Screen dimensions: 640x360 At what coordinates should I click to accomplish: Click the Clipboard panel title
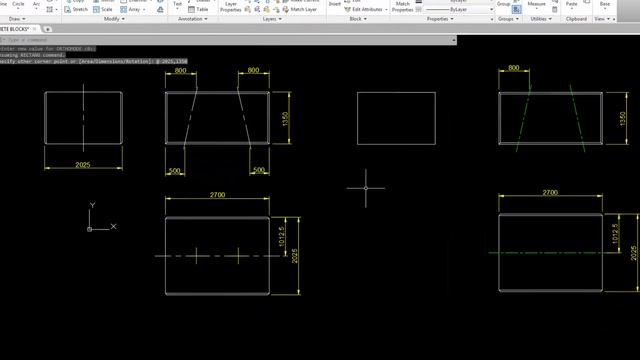[576, 19]
